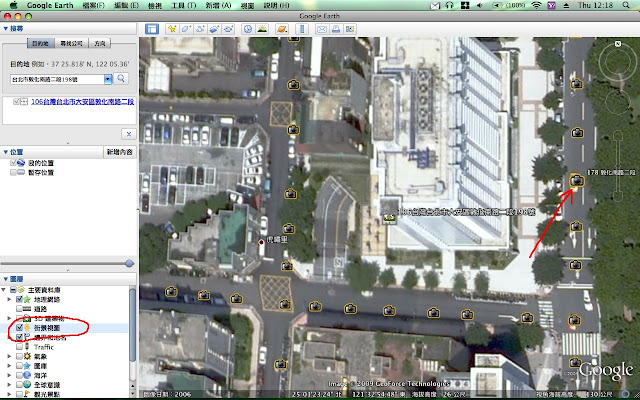This screenshot has height=400, width=640.
Task: Print the current view
Action: [x=336, y=29]
